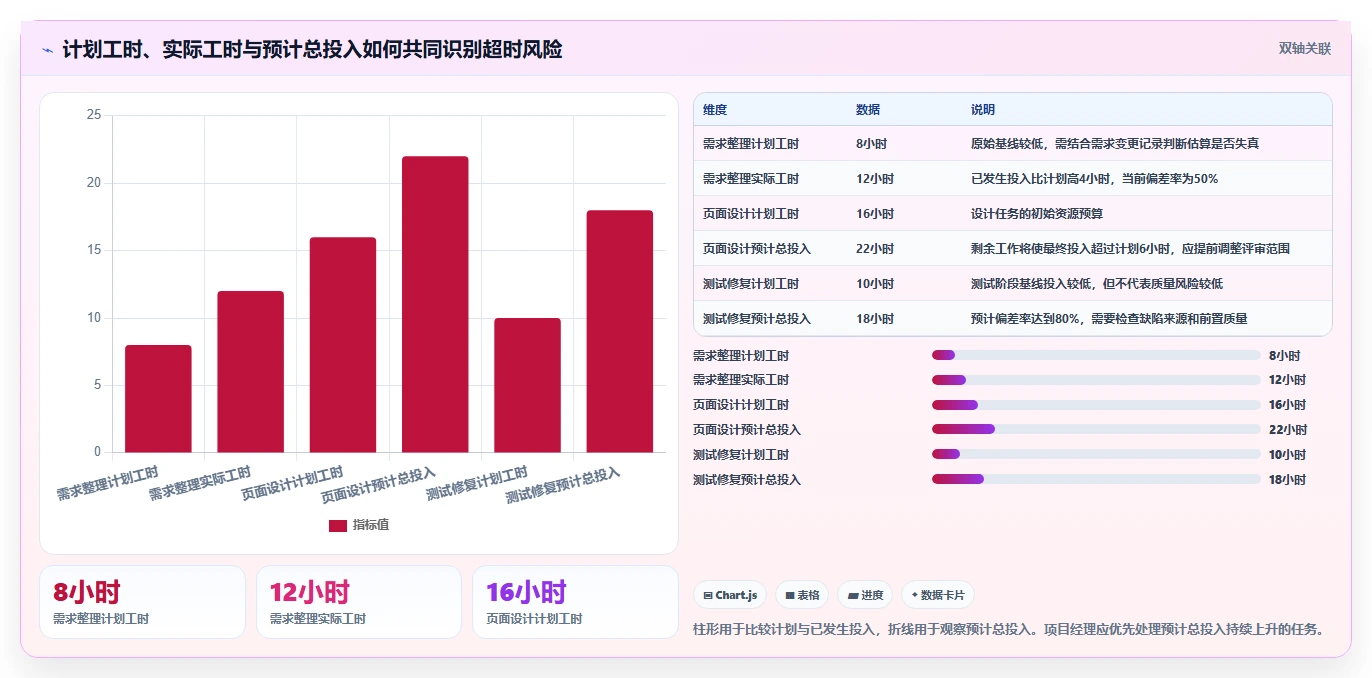Toggle the 指标值 legend color swatch

coord(338,525)
